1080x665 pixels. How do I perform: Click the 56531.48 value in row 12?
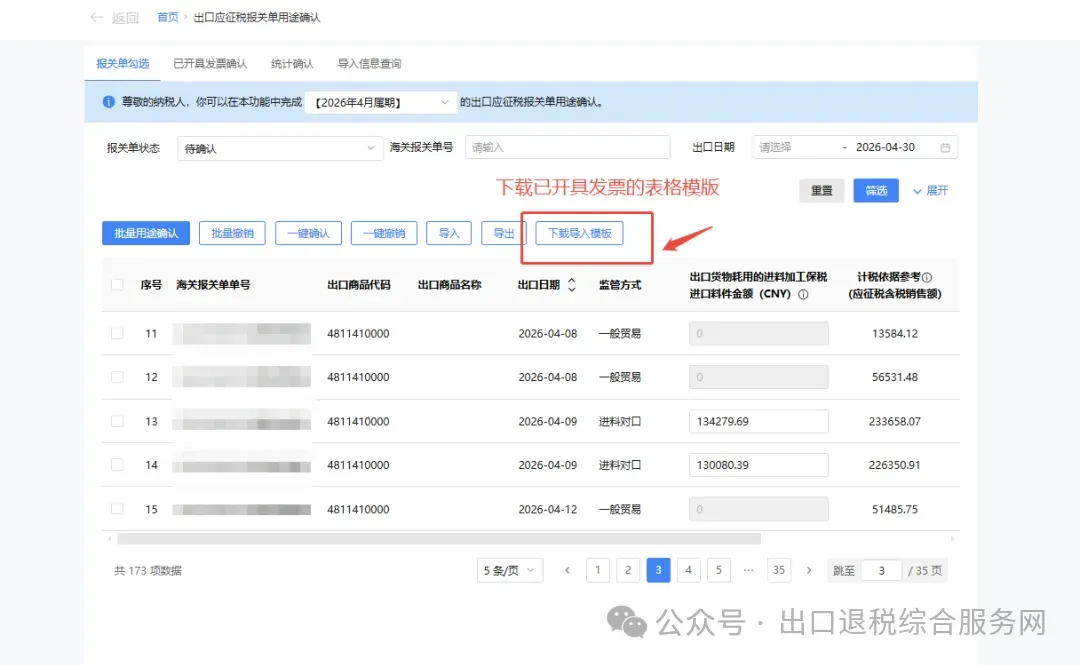click(895, 377)
